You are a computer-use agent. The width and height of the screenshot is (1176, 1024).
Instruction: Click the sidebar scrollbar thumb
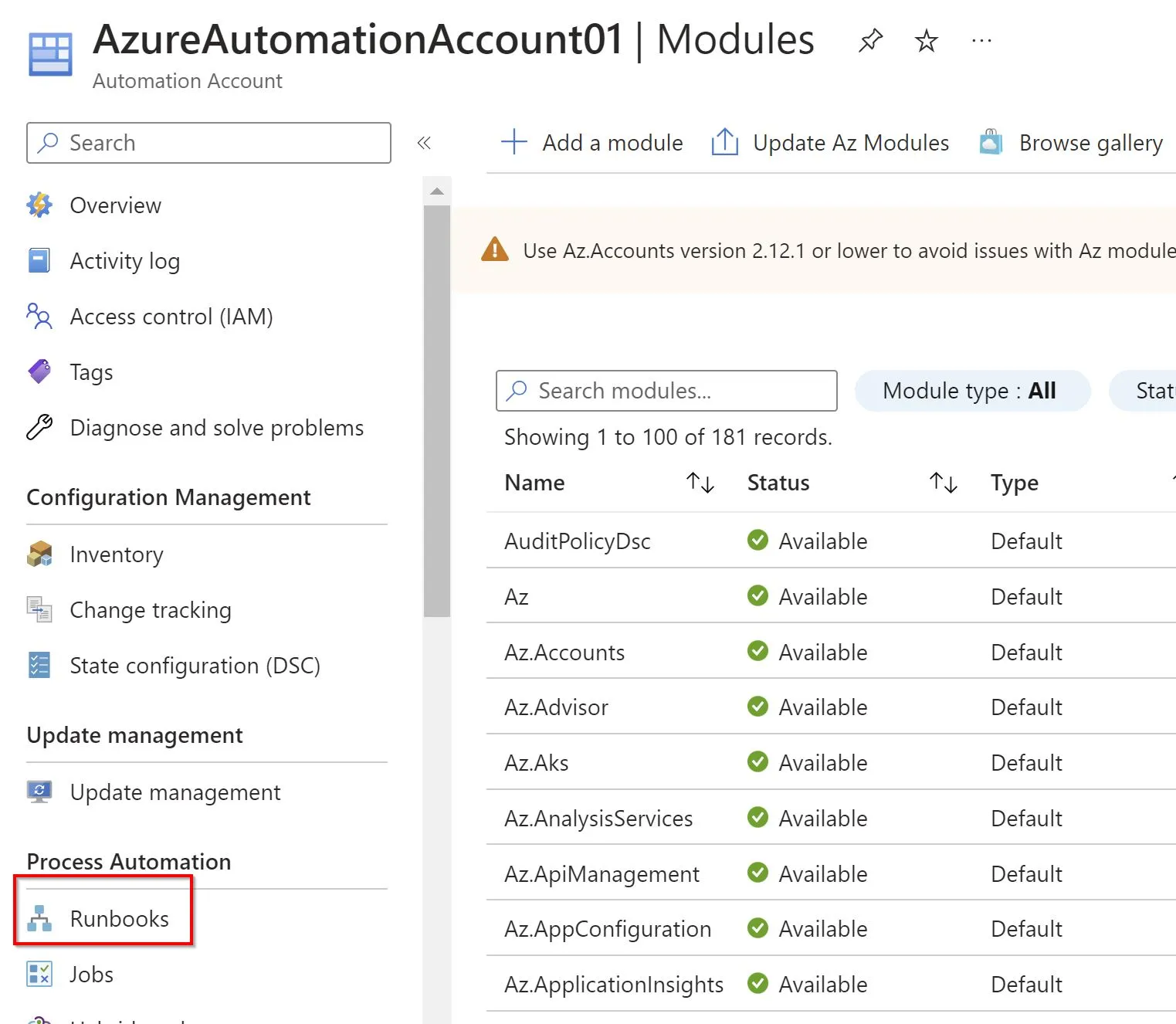(x=437, y=411)
